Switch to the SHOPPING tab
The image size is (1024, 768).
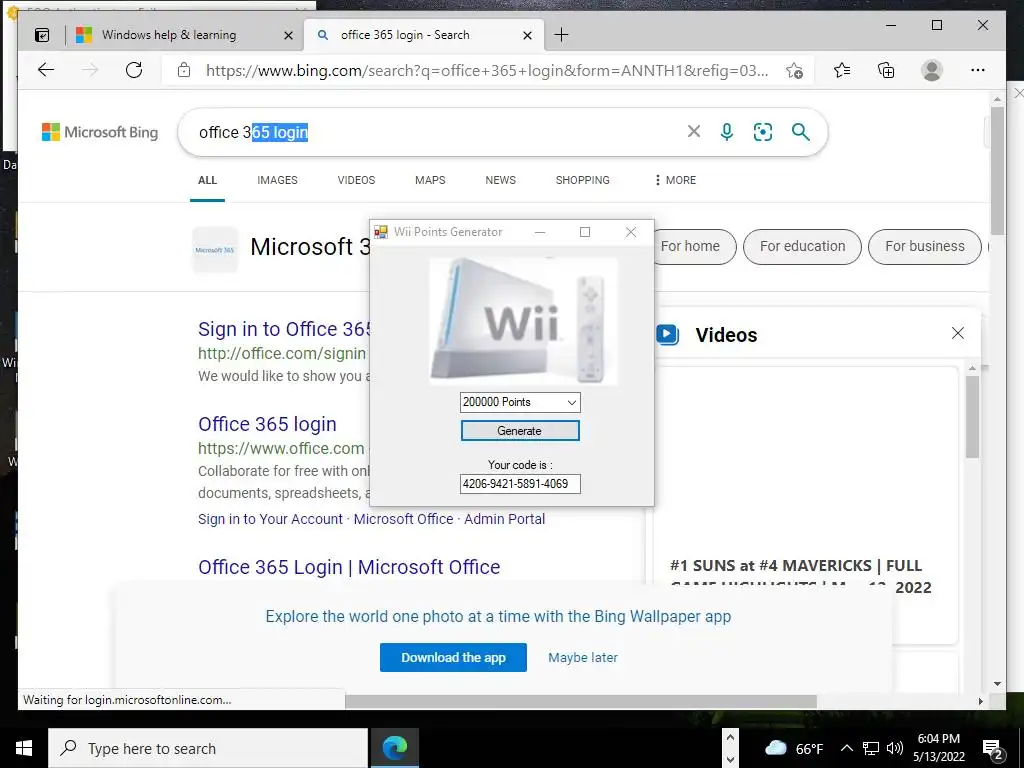click(x=583, y=180)
